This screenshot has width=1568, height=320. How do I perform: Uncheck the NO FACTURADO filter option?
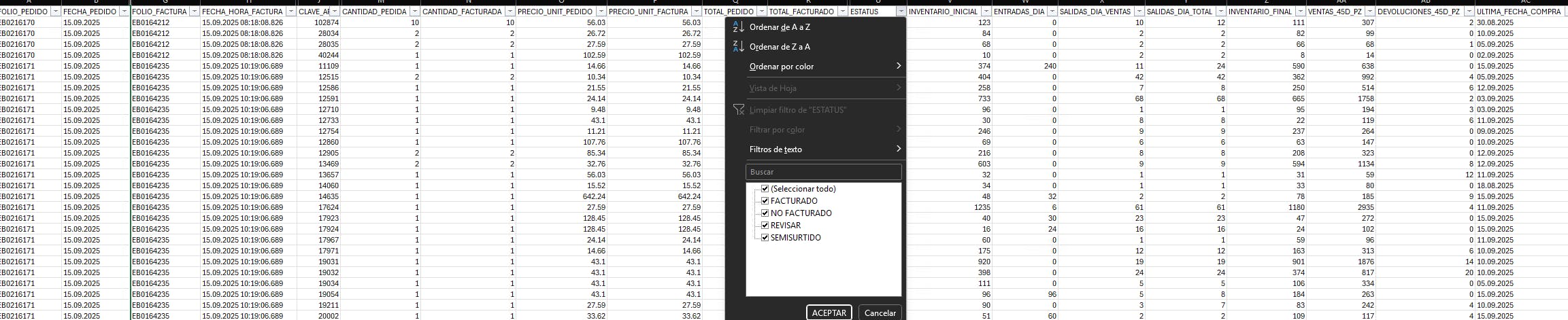pyautogui.click(x=765, y=213)
